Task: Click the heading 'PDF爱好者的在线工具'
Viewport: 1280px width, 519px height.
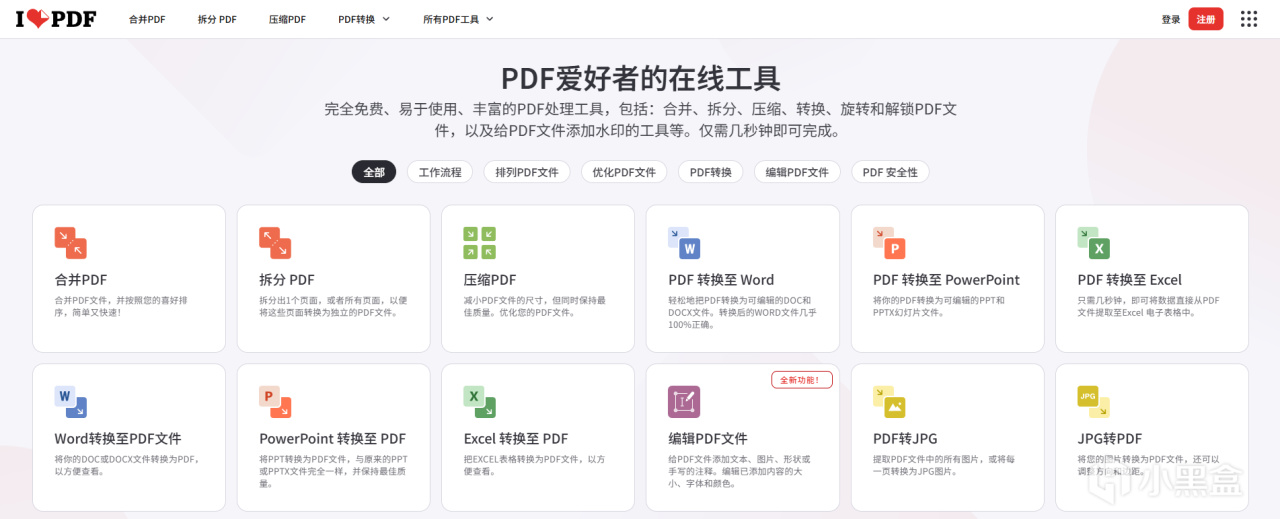Action: (640, 78)
